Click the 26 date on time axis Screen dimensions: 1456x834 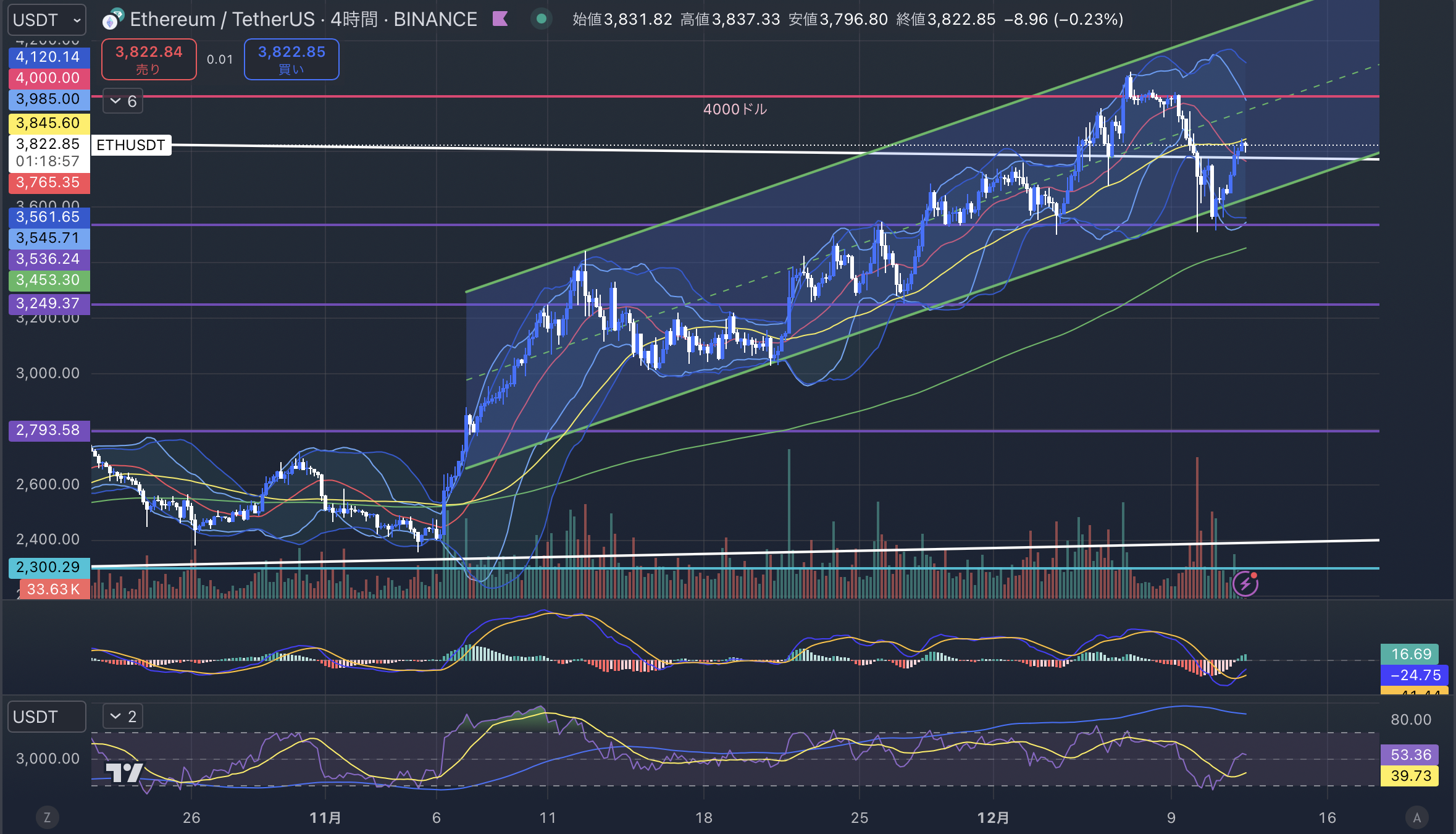click(x=191, y=818)
